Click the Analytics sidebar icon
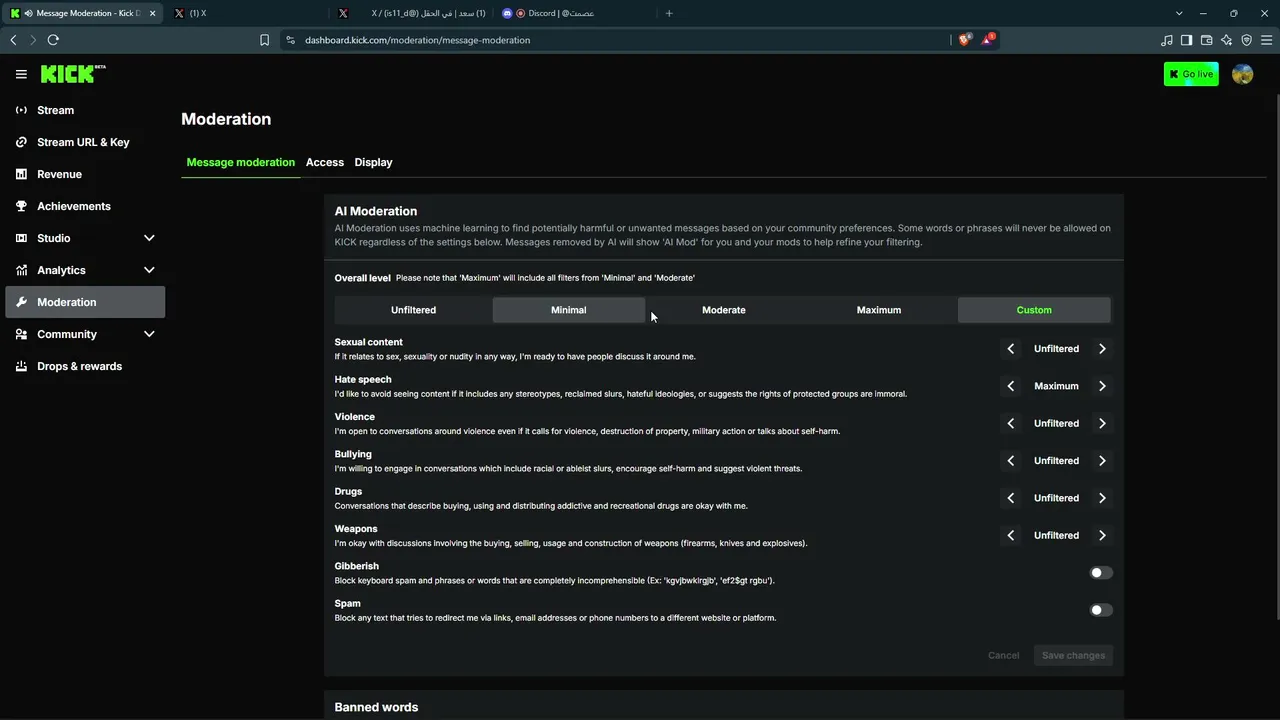1280x720 pixels. pyautogui.click(x=21, y=270)
